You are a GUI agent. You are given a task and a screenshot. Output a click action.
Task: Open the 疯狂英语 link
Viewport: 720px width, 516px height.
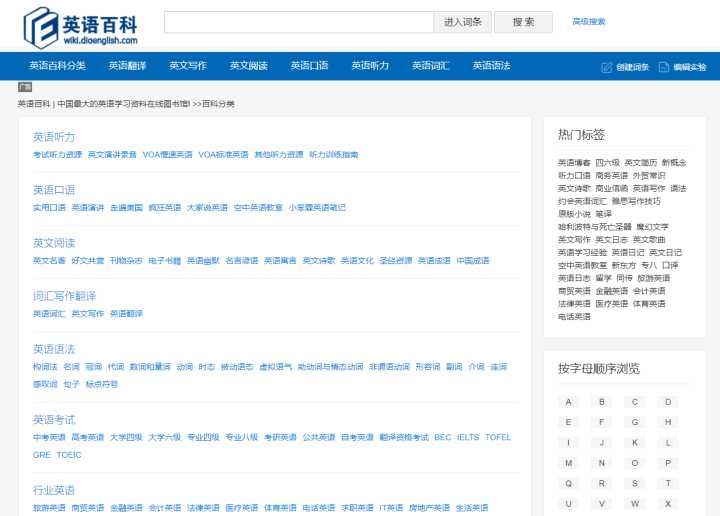coord(165,208)
